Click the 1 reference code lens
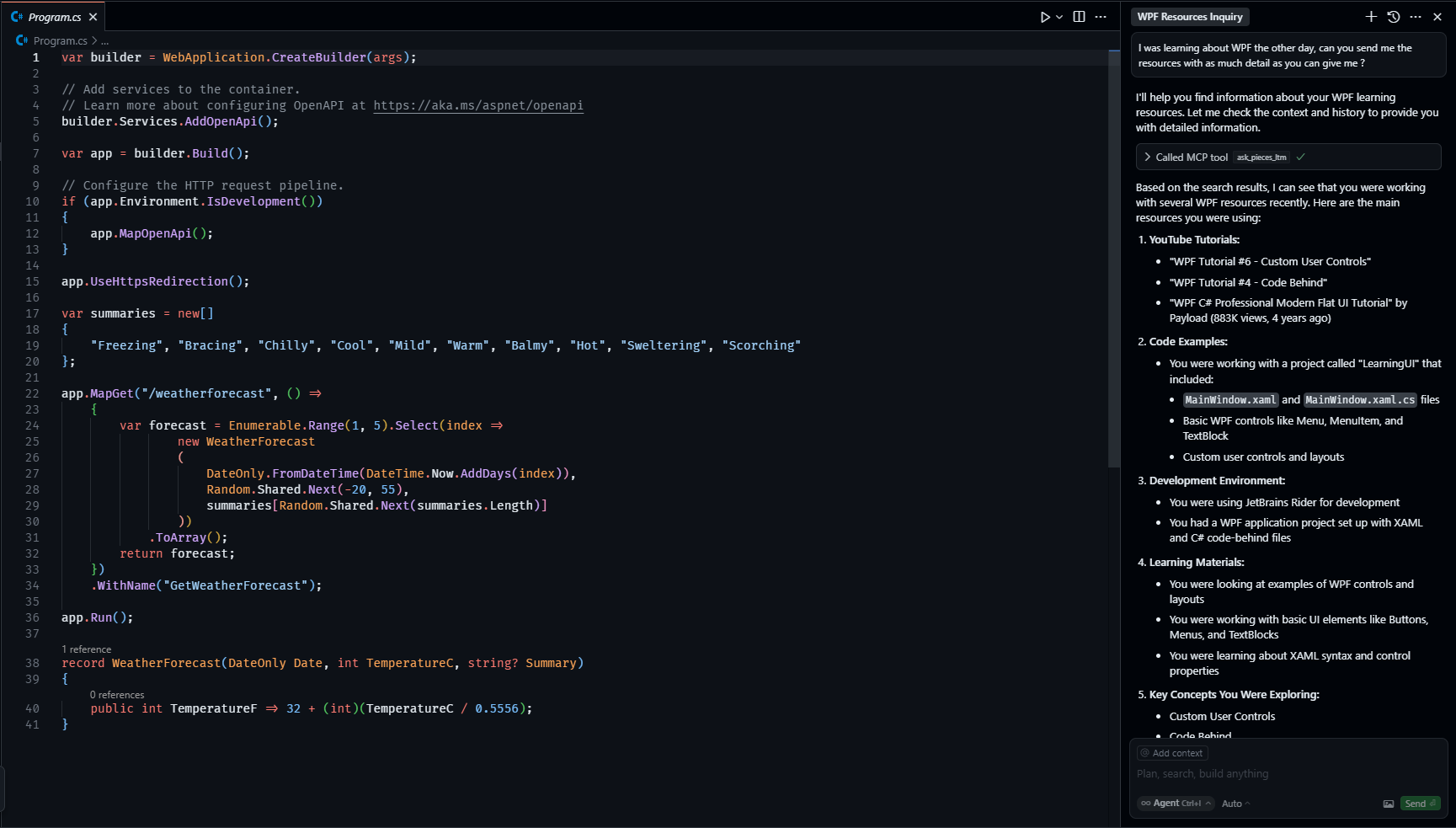The height and width of the screenshot is (828, 1456). point(86,649)
